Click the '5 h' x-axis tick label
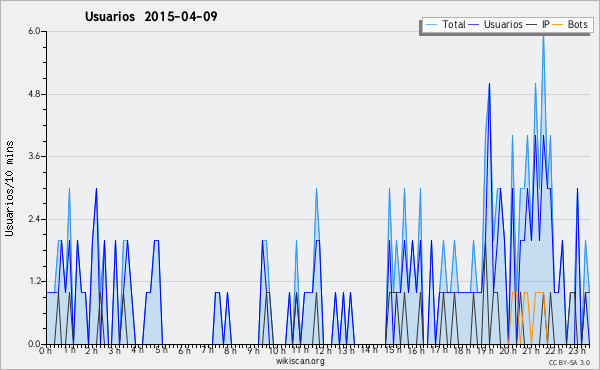This screenshot has width=600, height=370. coord(161,350)
